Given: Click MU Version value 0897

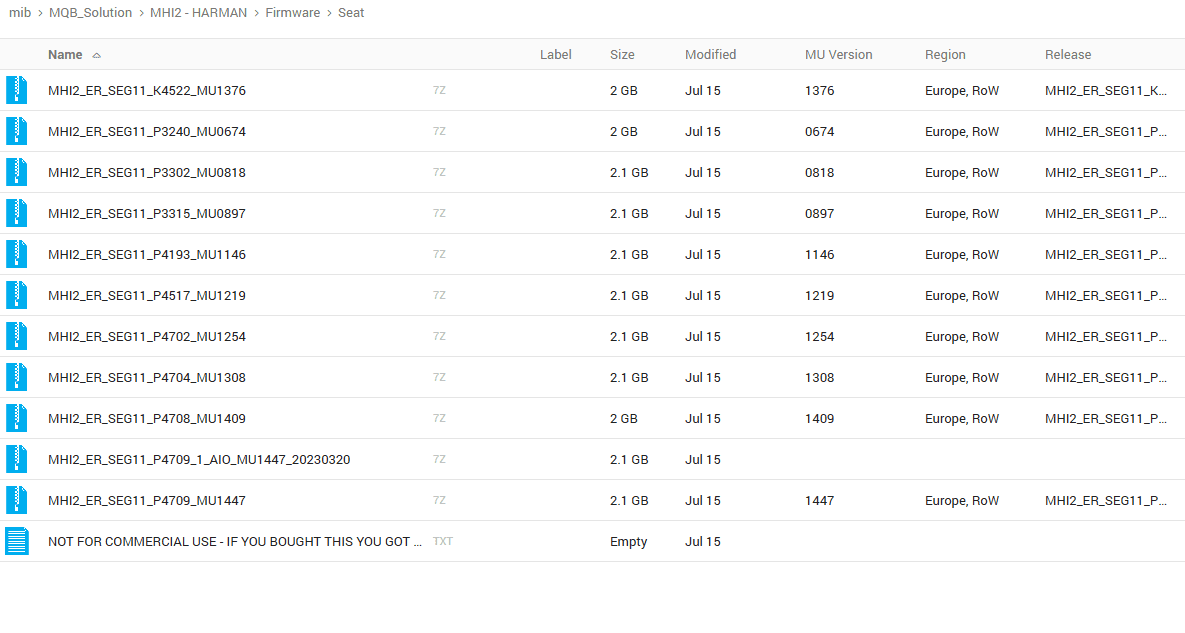Looking at the screenshot, I should (x=819, y=214).
